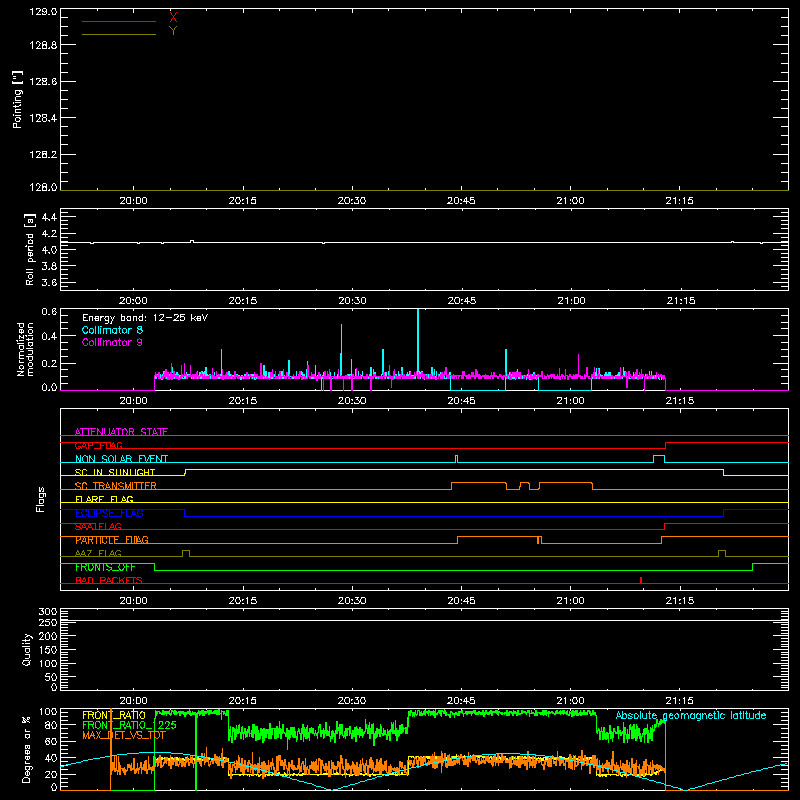Click the red X legend line sample
Screen dimensions: 800x800
tap(119, 21)
